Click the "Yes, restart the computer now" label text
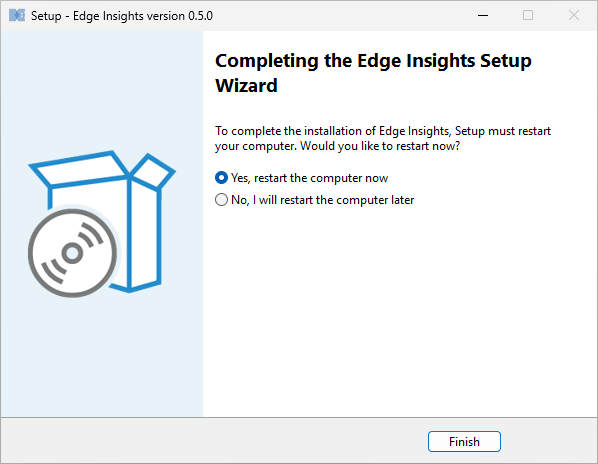Image resolution: width=598 pixels, height=464 pixels. pyautogui.click(x=309, y=178)
